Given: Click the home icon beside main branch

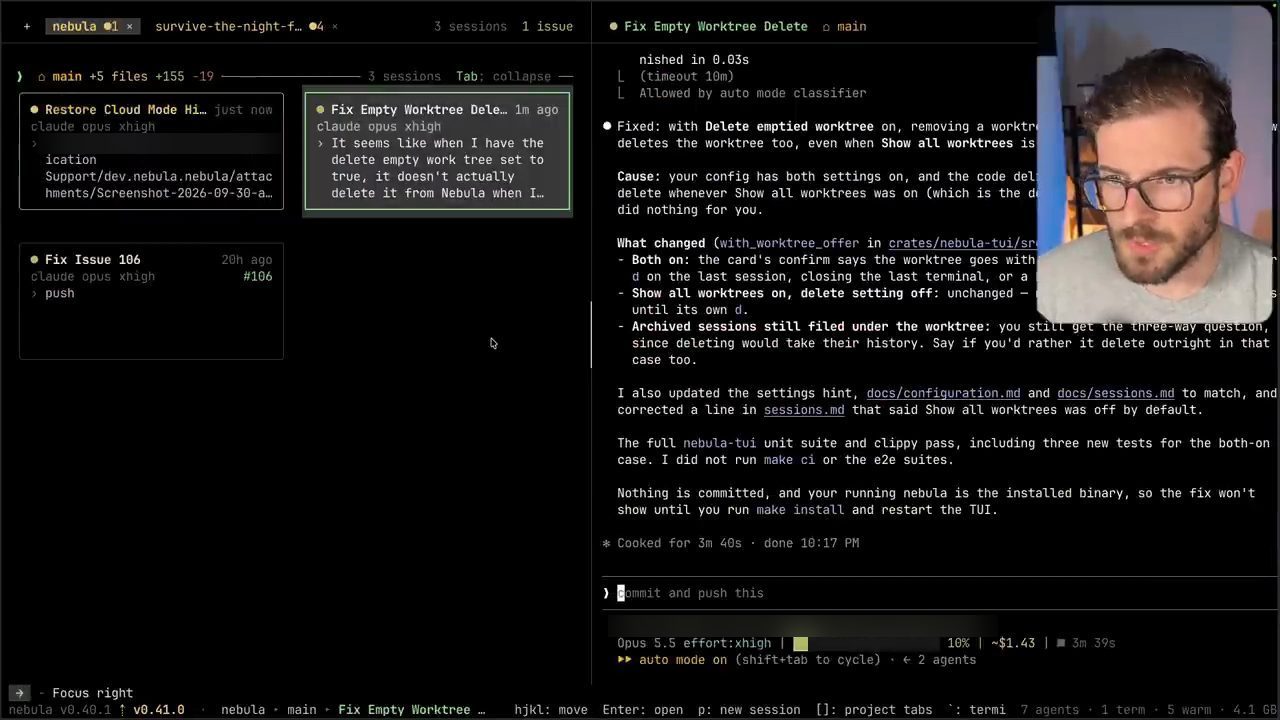Looking at the screenshot, I should (41, 77).
